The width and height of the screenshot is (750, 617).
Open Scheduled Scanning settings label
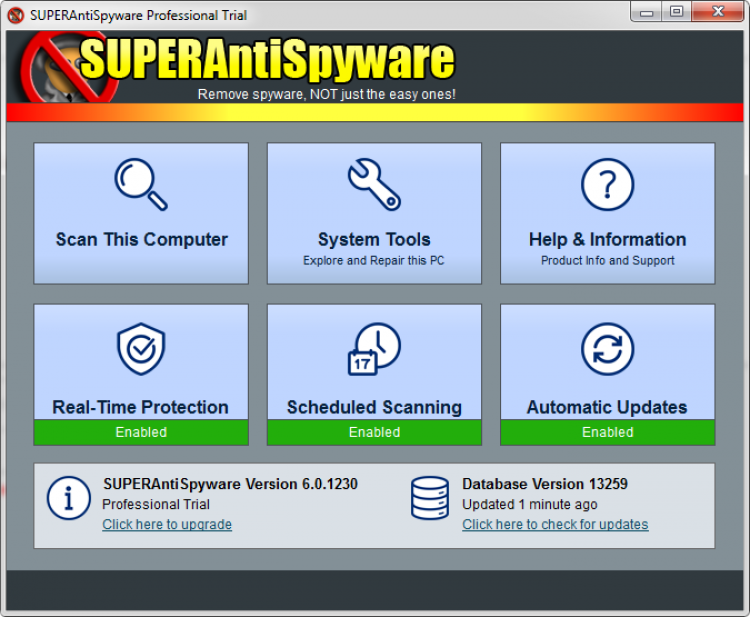click(x=374, y=407)
